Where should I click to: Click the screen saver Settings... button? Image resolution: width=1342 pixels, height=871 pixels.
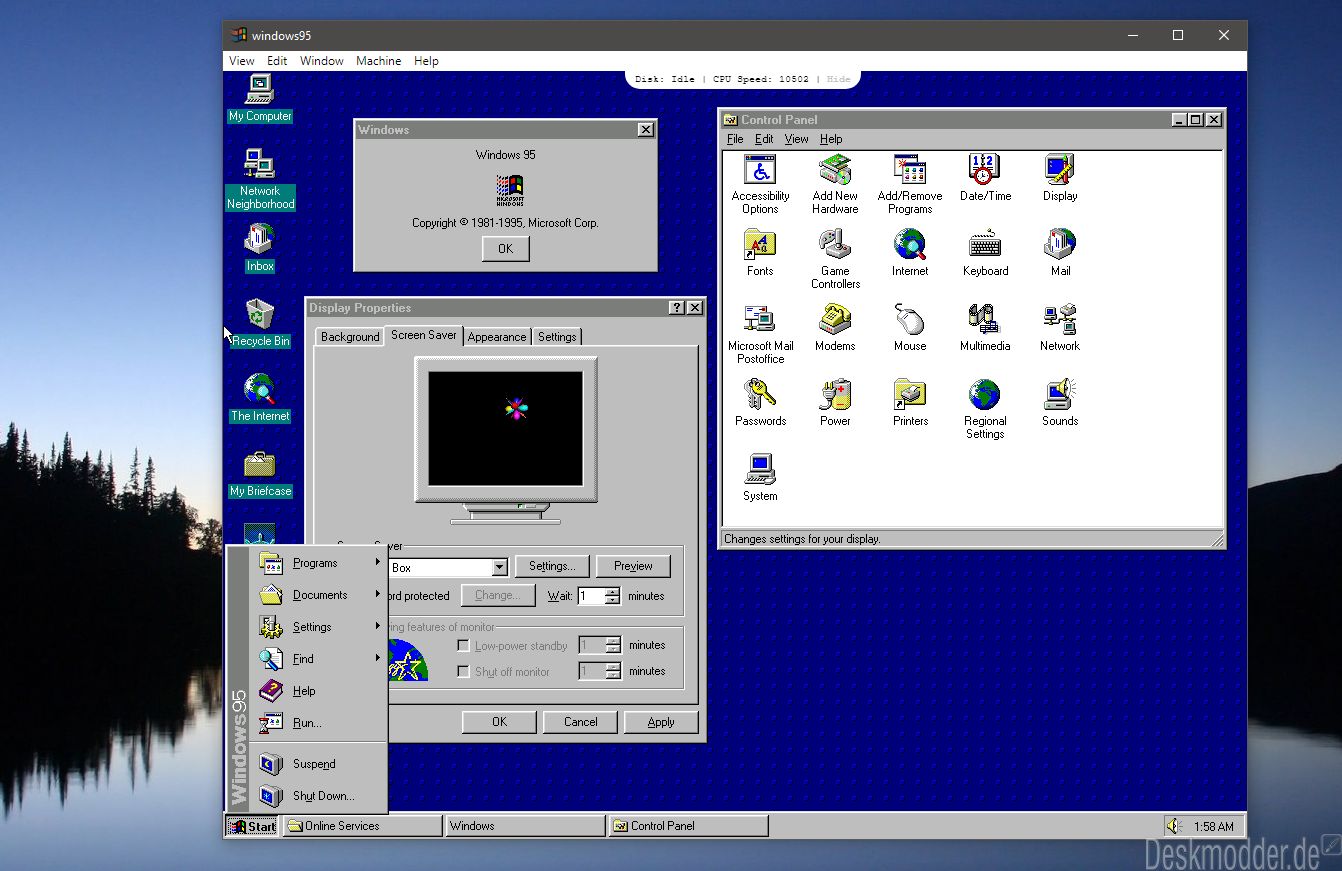point(552,566)
